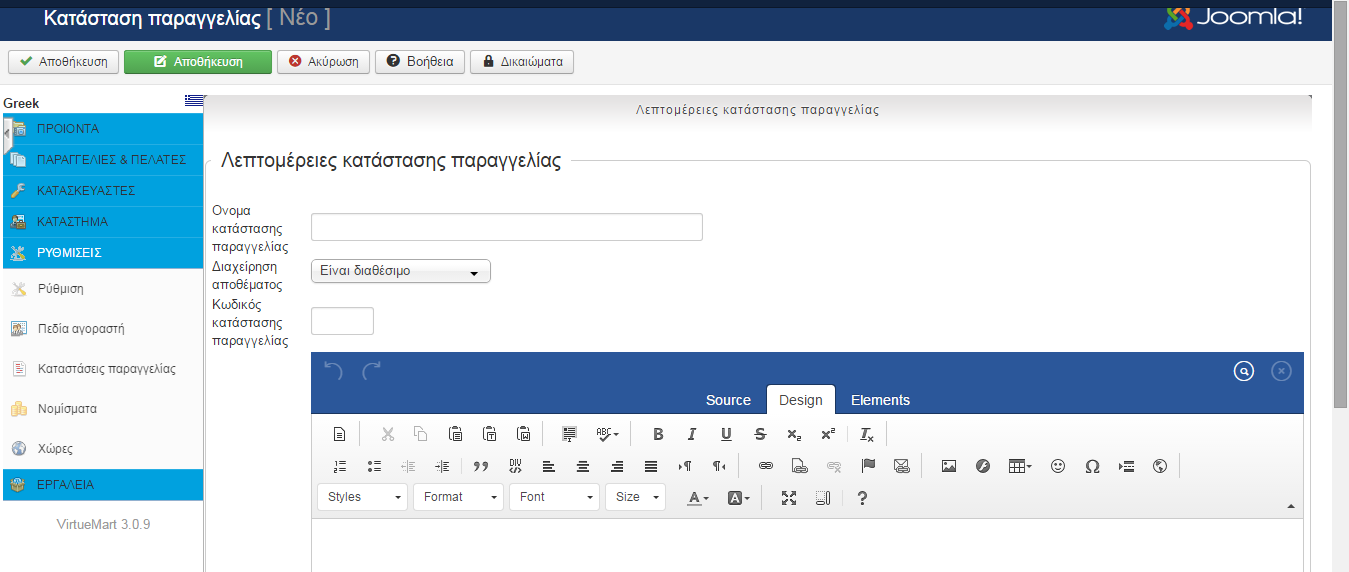Viewport: 1349px width, 572px height.
Task: Increase the paragraph indent
Action: 442,466
